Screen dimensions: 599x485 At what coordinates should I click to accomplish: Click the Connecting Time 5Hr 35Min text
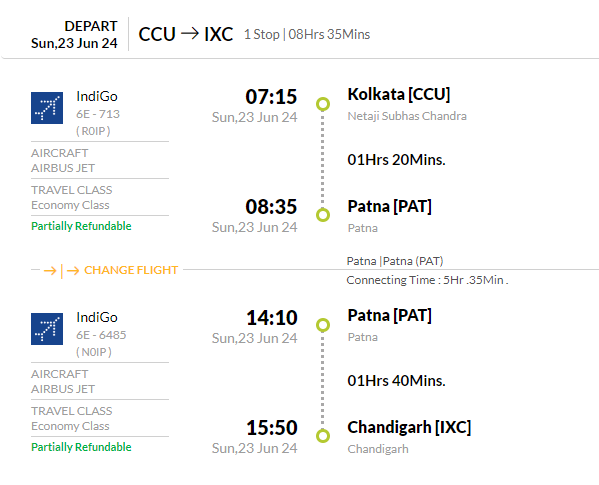point(427,280)
